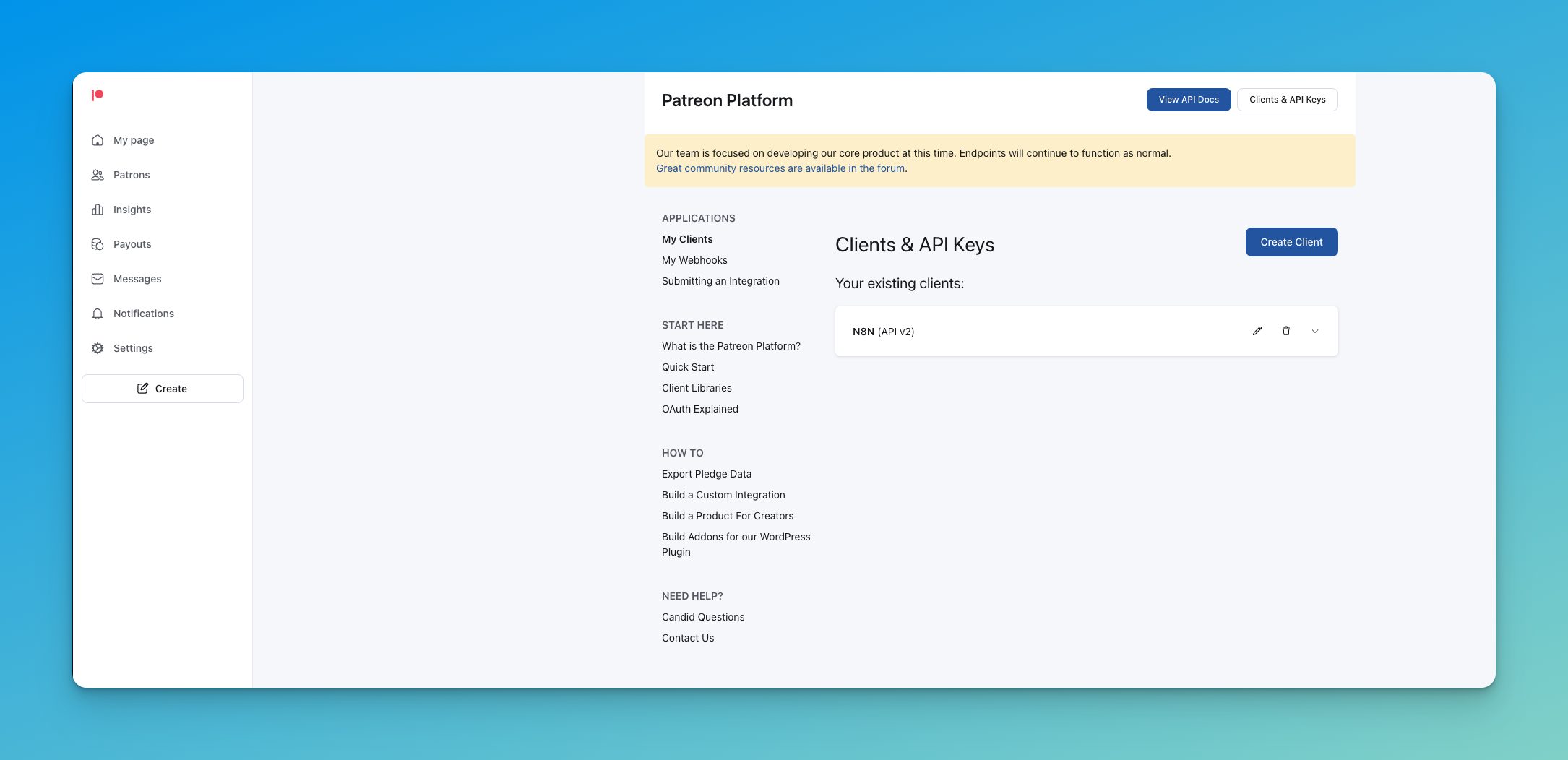The height and width of the screenshot is (760, 1568).
Task: Open My Webhooks link
Action: tap(694, 260)
